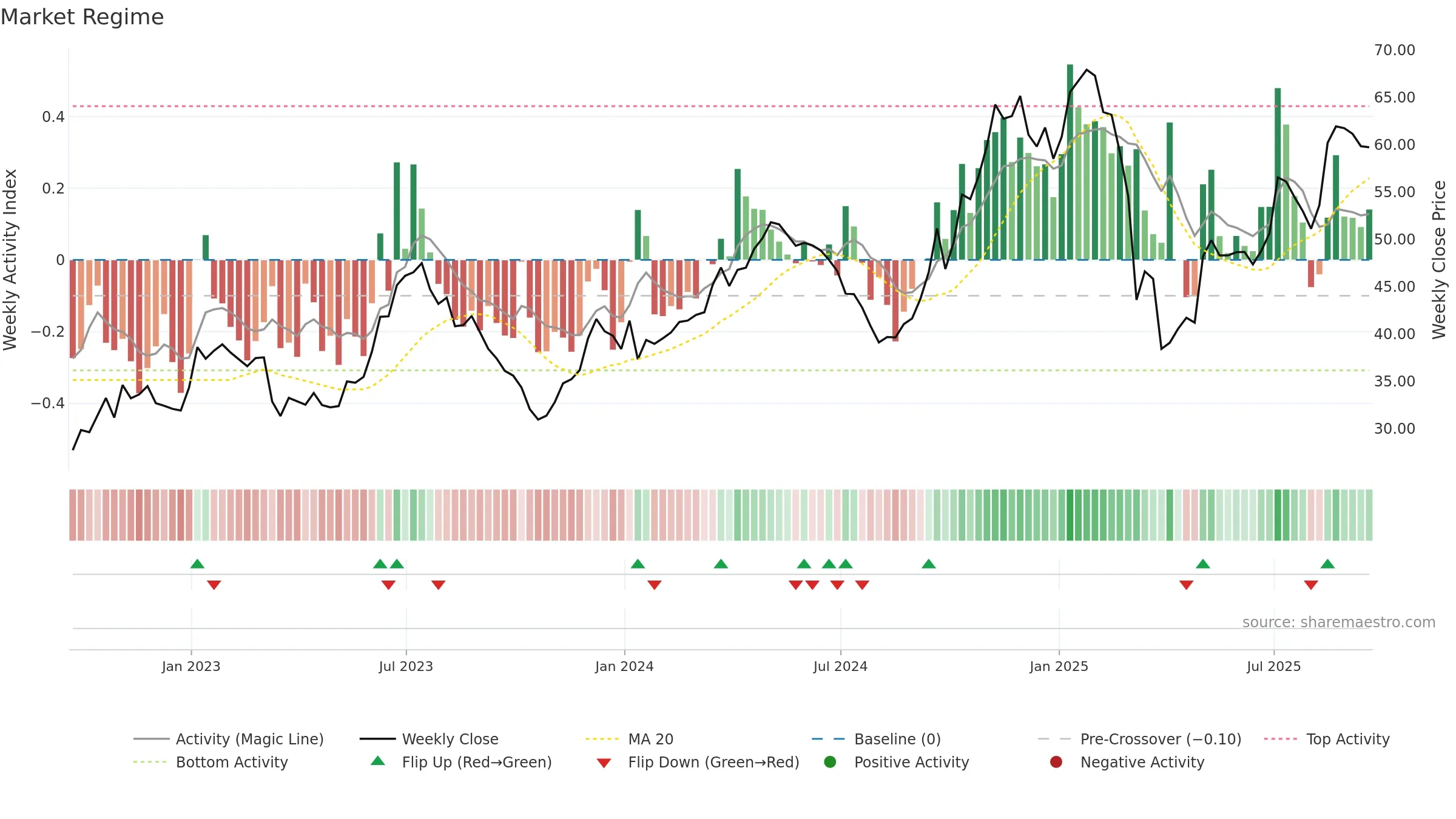
Task: Click the 0.4 activity axis tick
Action: pos(53,116)
